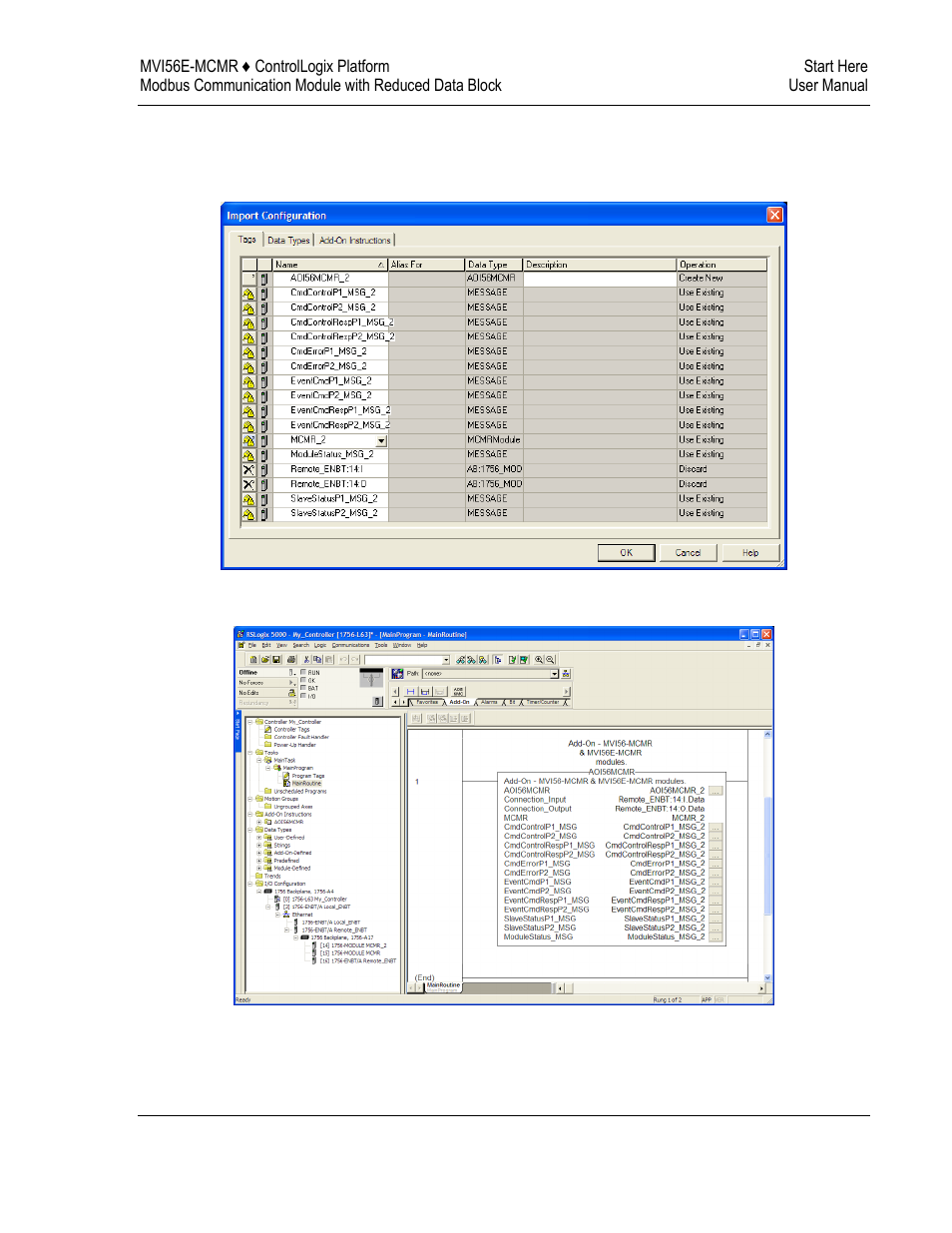
Task: Click the Controller Tags icon in organizer tree
Action: 267,729
